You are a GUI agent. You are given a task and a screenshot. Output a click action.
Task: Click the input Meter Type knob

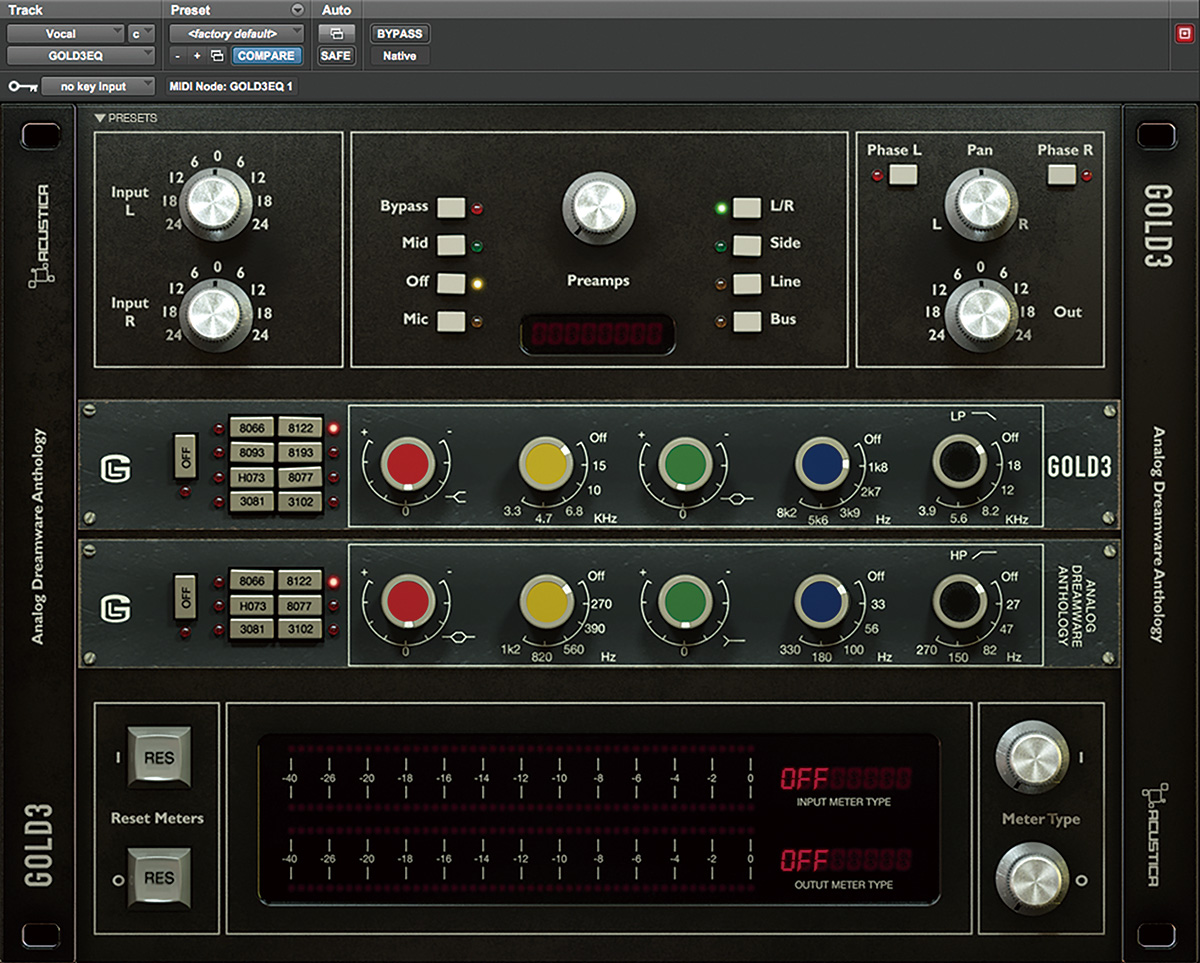pos(1032,757)
